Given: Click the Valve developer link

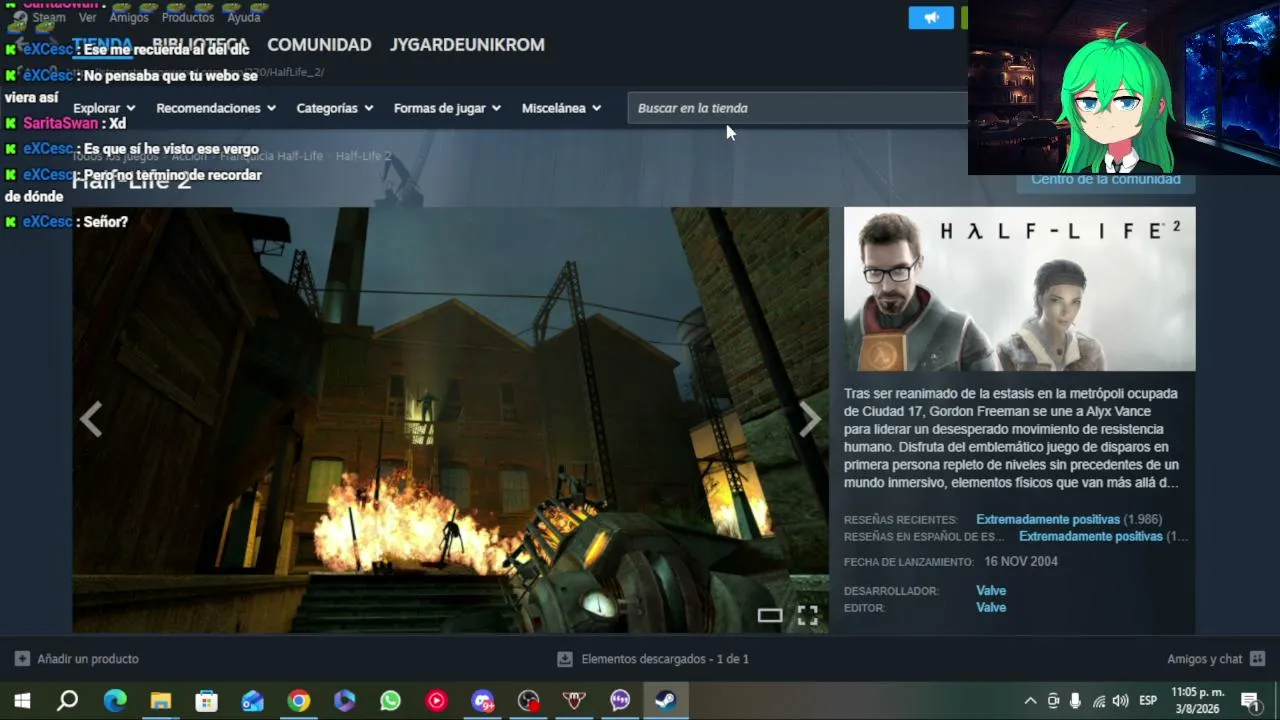Looking at the screenshot, I should pos(991,591).
